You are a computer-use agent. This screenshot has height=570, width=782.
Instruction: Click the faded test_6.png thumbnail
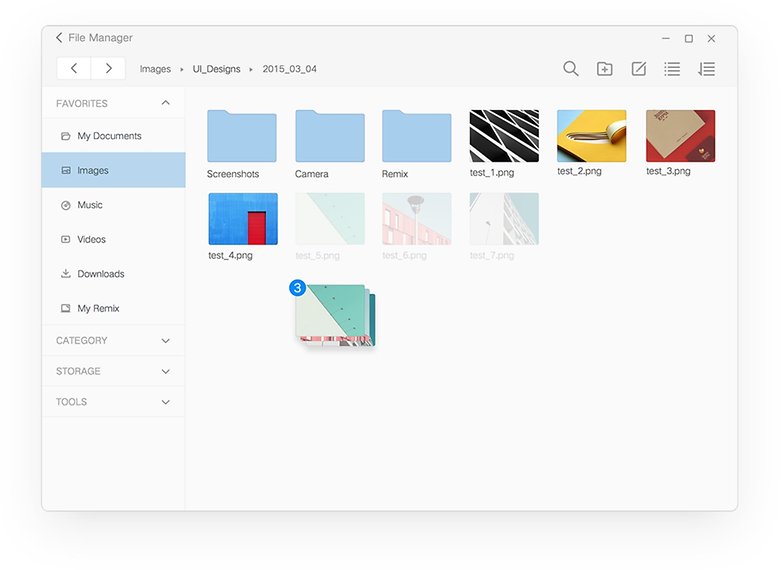click(417, 219)
